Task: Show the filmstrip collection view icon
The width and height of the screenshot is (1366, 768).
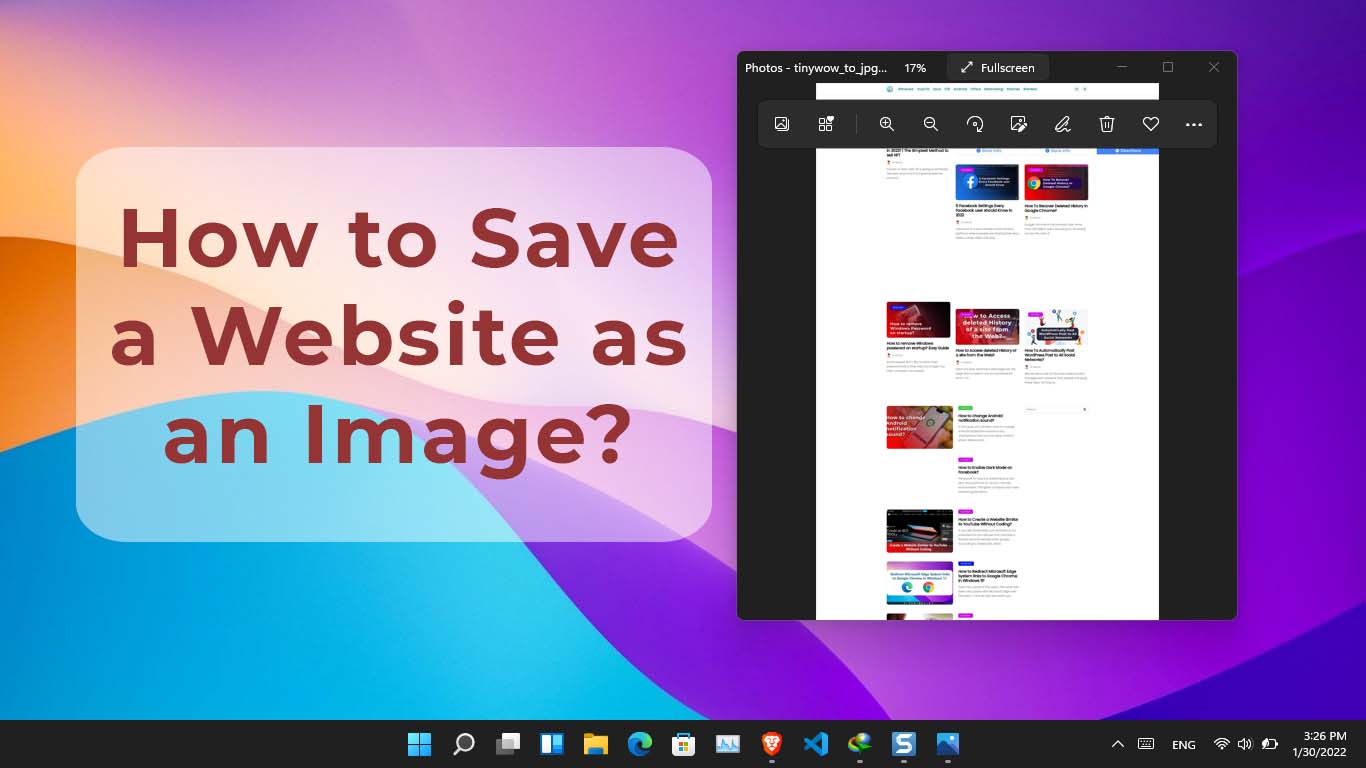Action: (x=826, y=124)
